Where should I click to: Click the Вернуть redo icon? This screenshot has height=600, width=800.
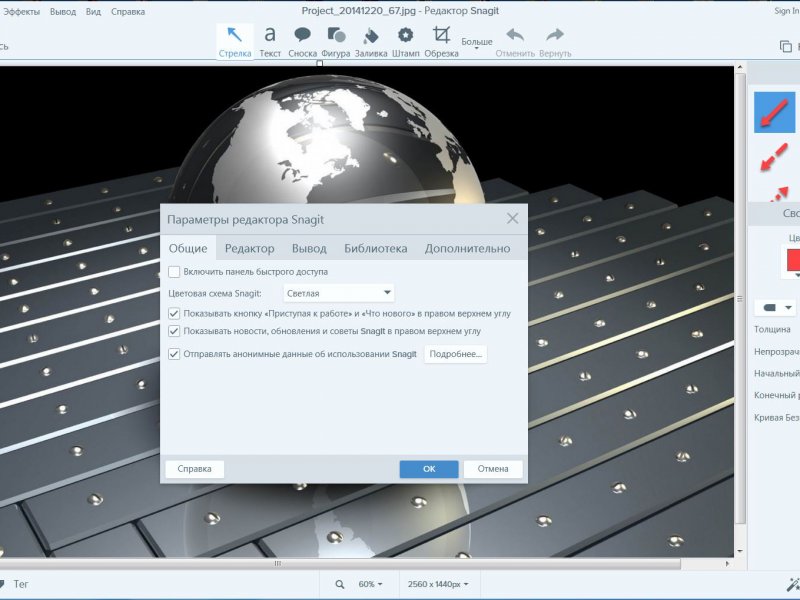click(x=555, y=35)
